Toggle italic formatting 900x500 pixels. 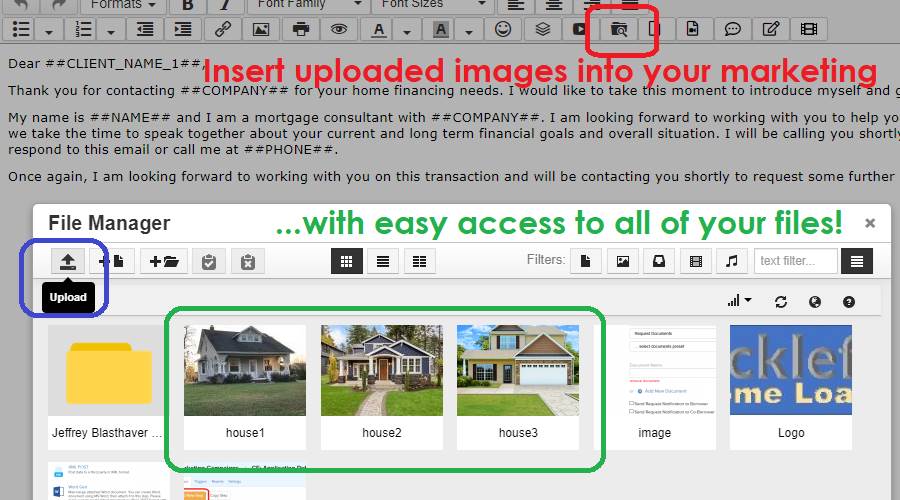(x=224, y=5)
